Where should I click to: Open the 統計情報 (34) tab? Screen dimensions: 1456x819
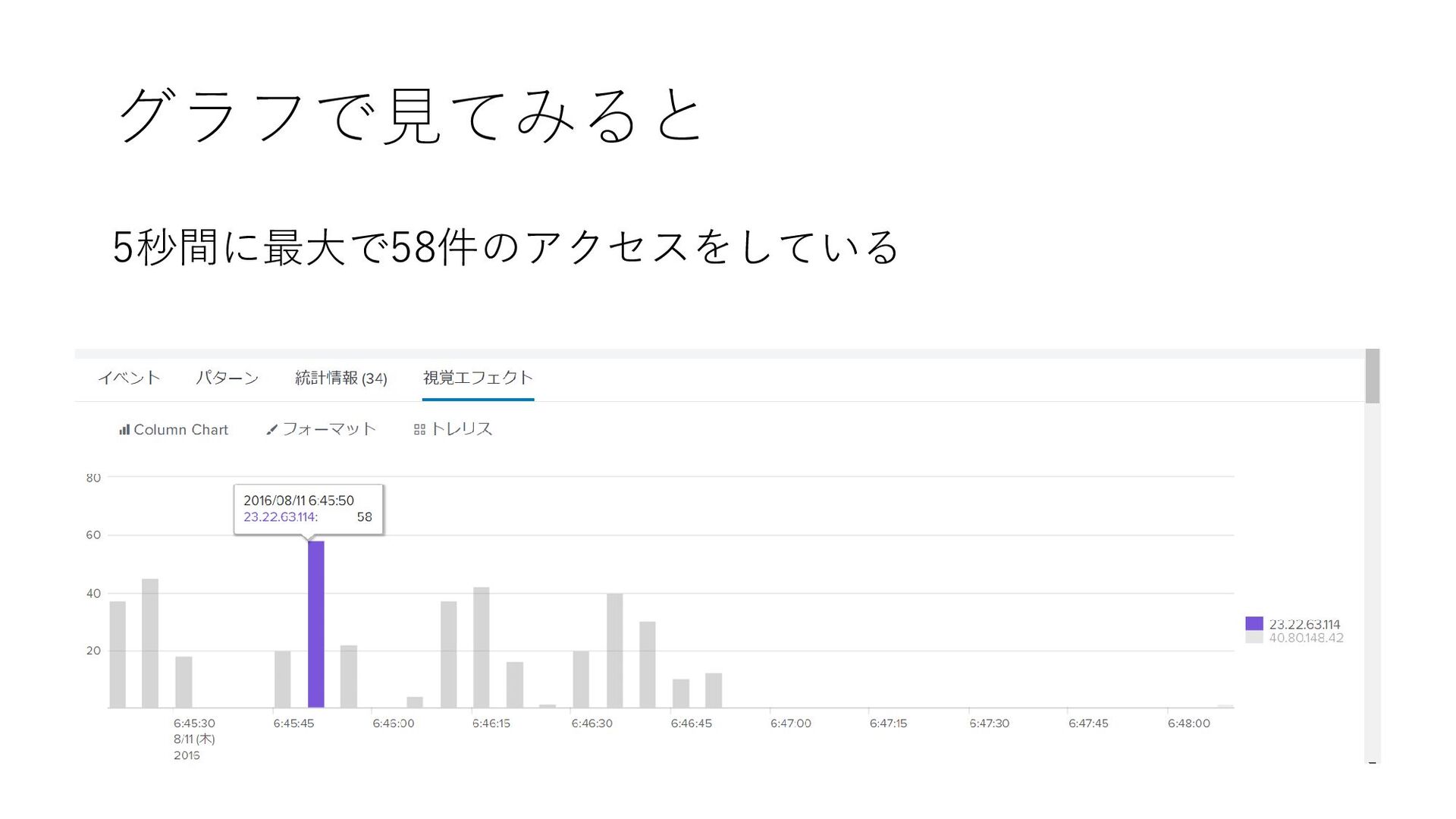click(340, 378)
